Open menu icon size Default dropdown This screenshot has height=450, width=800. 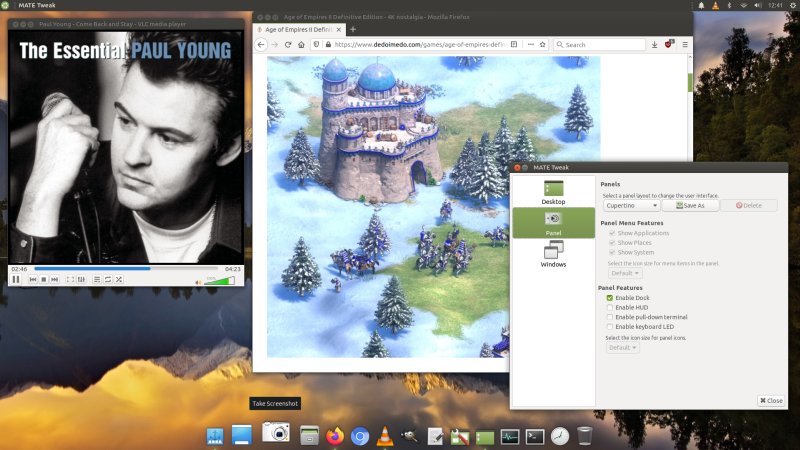click(625, 273)
